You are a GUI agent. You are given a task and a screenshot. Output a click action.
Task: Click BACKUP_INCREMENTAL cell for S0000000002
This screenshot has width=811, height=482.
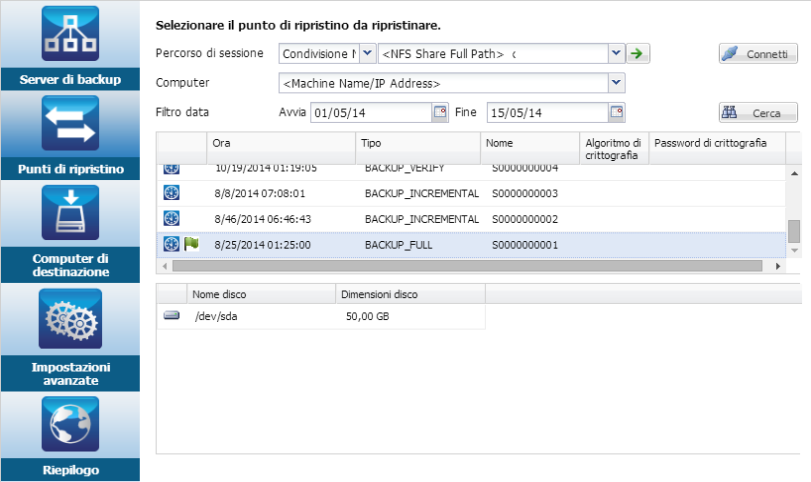coord(422,219)
